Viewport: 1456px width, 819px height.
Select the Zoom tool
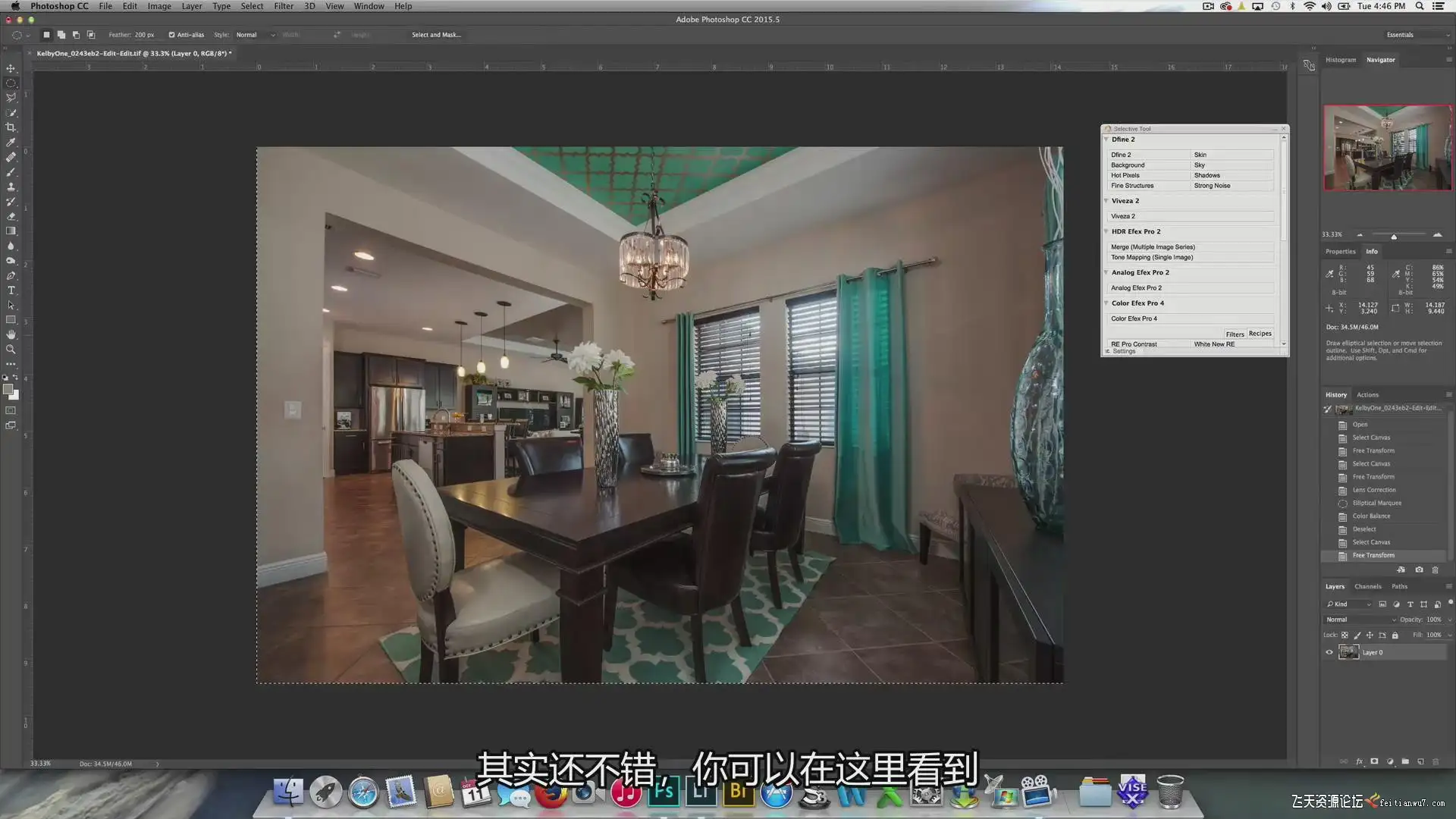(x=11, y=350)
